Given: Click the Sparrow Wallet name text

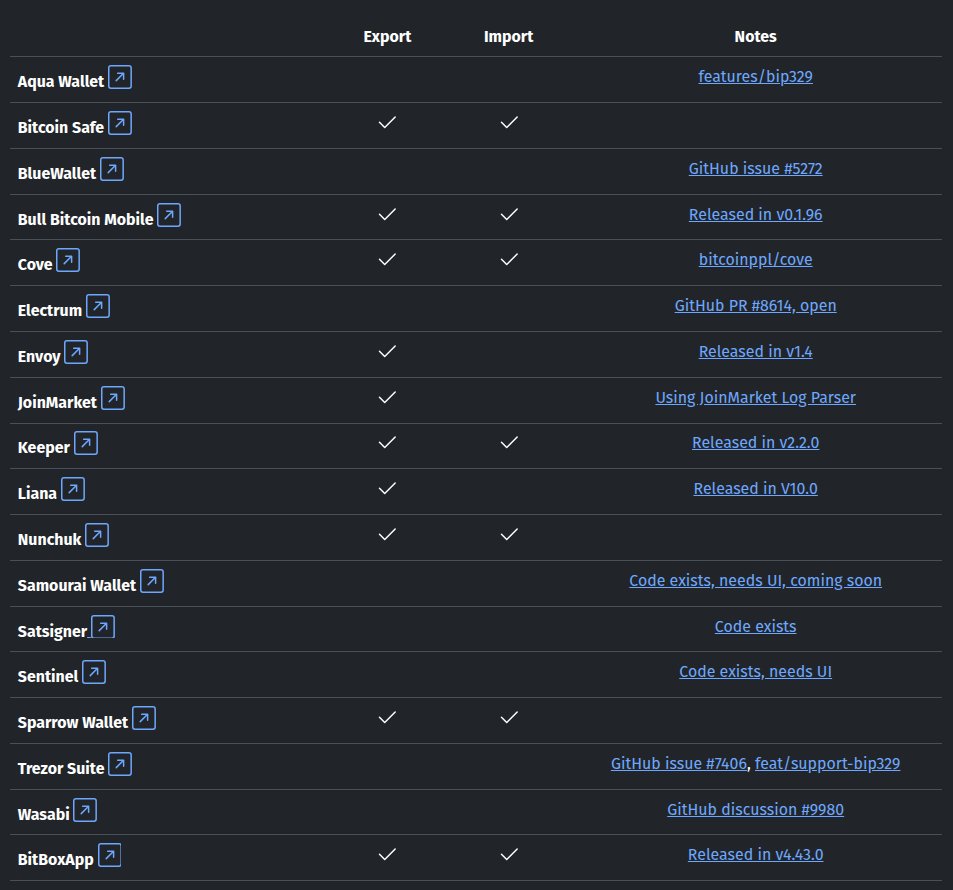Looking at the screenshot, I should point(73,722).
